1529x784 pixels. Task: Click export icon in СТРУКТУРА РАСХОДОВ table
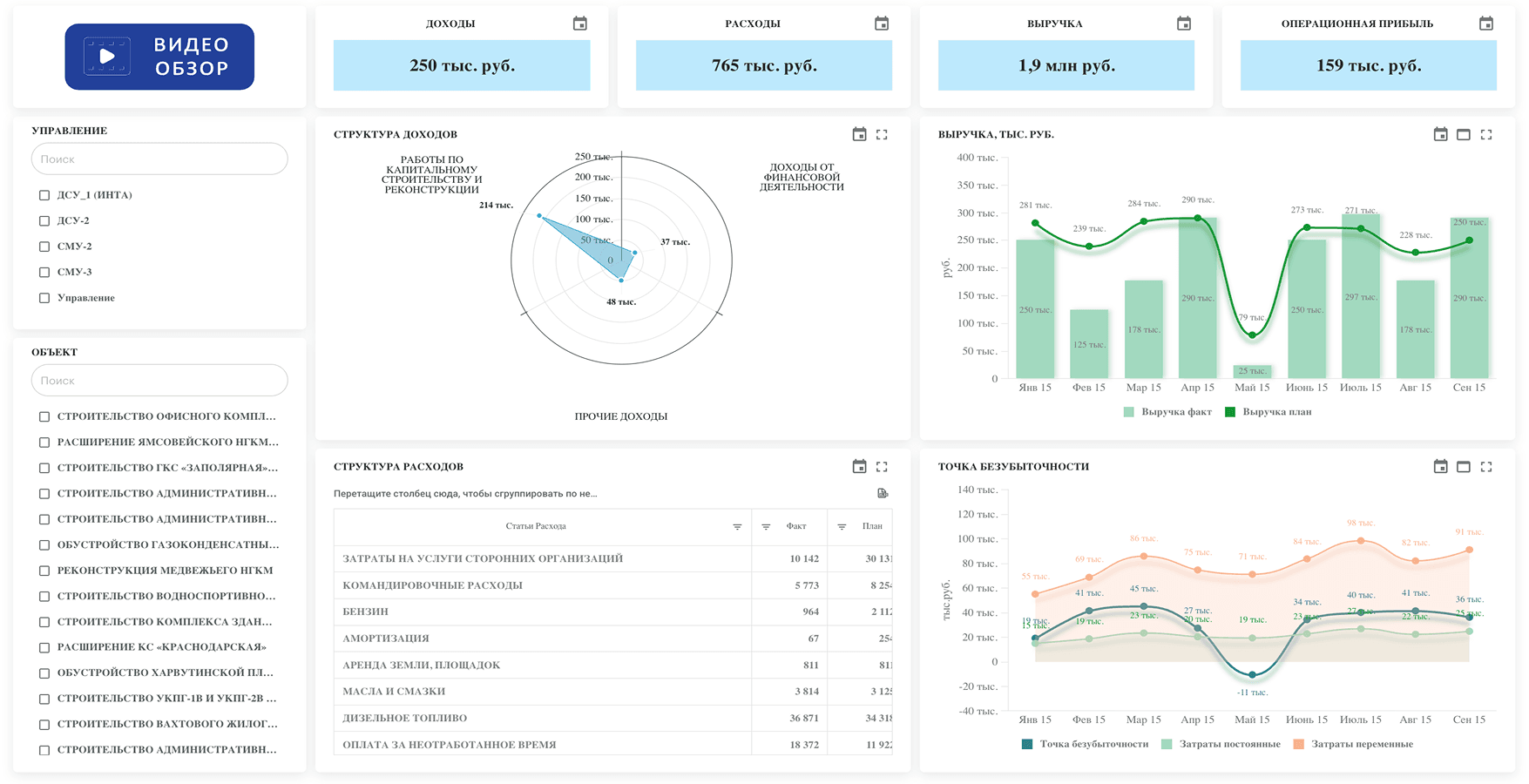click(x=883, y=493)
